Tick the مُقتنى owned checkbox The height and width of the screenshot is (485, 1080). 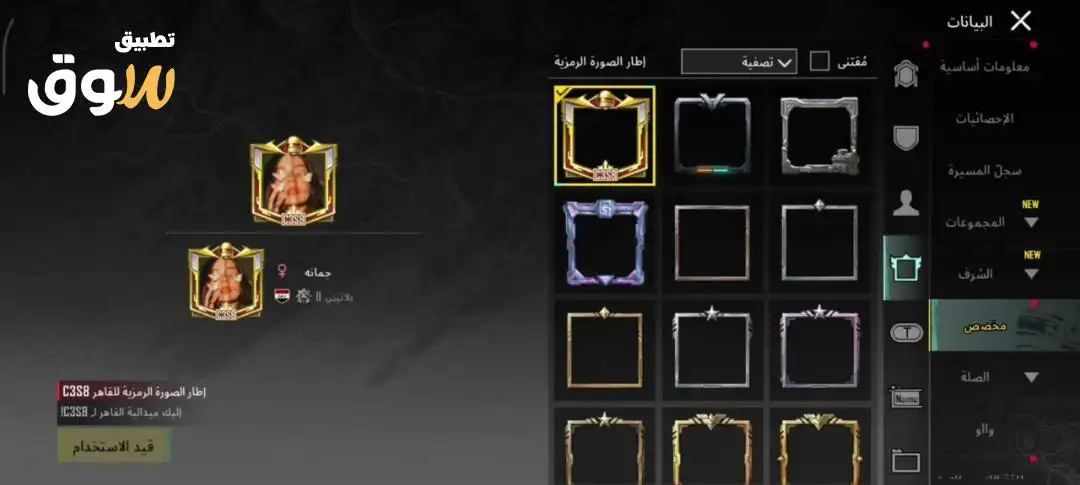click(x=820, y=61)
